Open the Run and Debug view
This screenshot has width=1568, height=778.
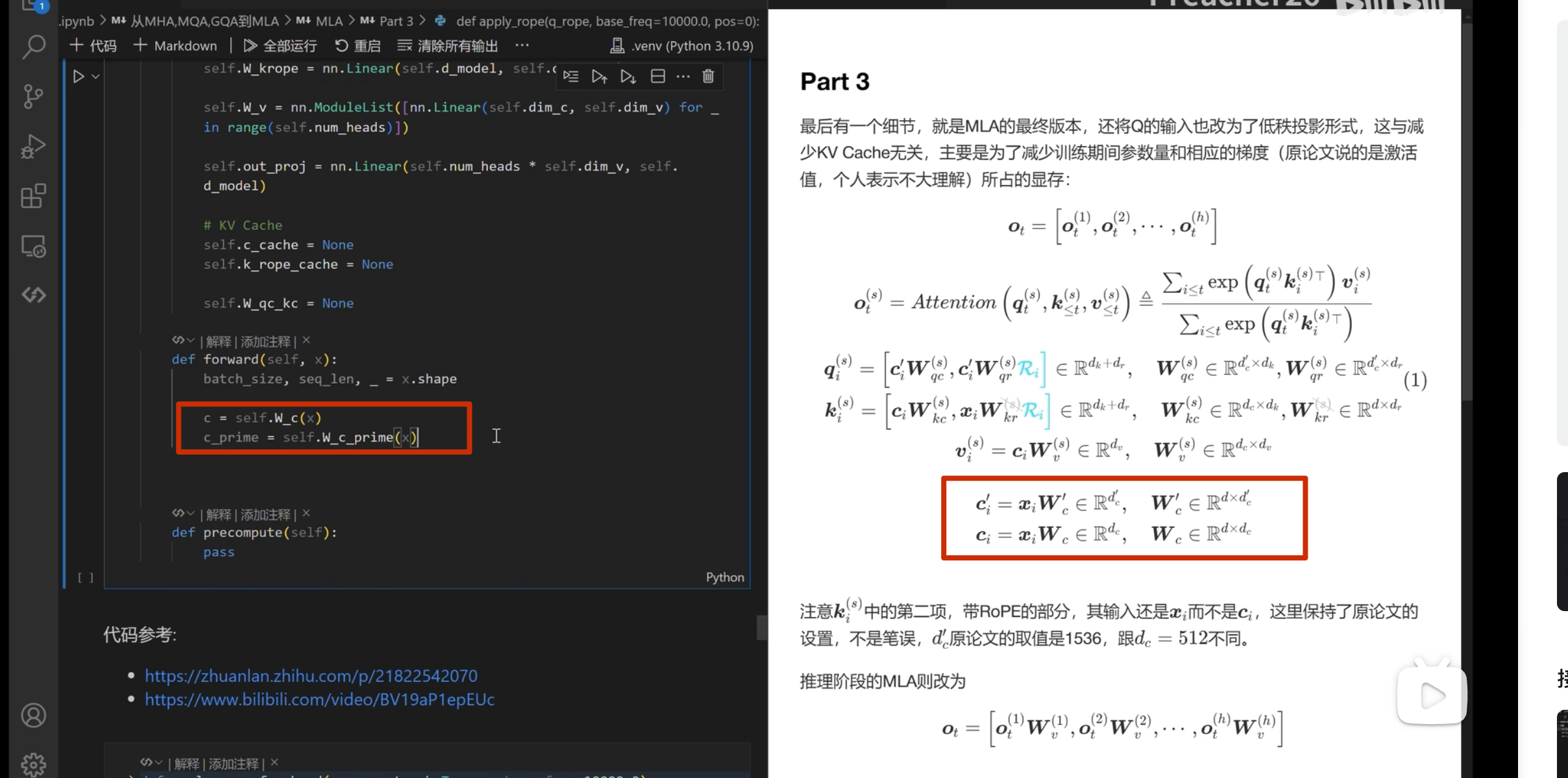click(x=33, y=146)
